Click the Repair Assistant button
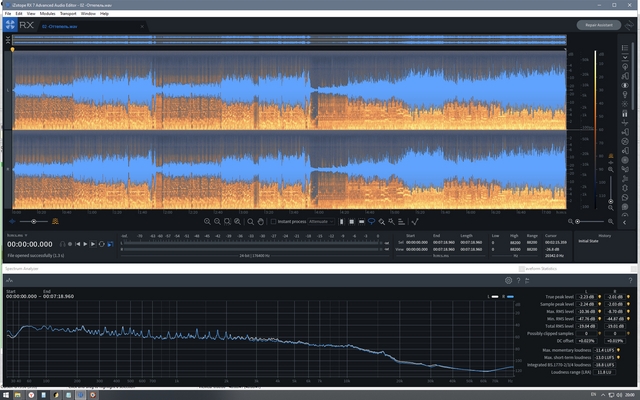Image resolution: width=640 pixels, height=400 pixels. 598,25
